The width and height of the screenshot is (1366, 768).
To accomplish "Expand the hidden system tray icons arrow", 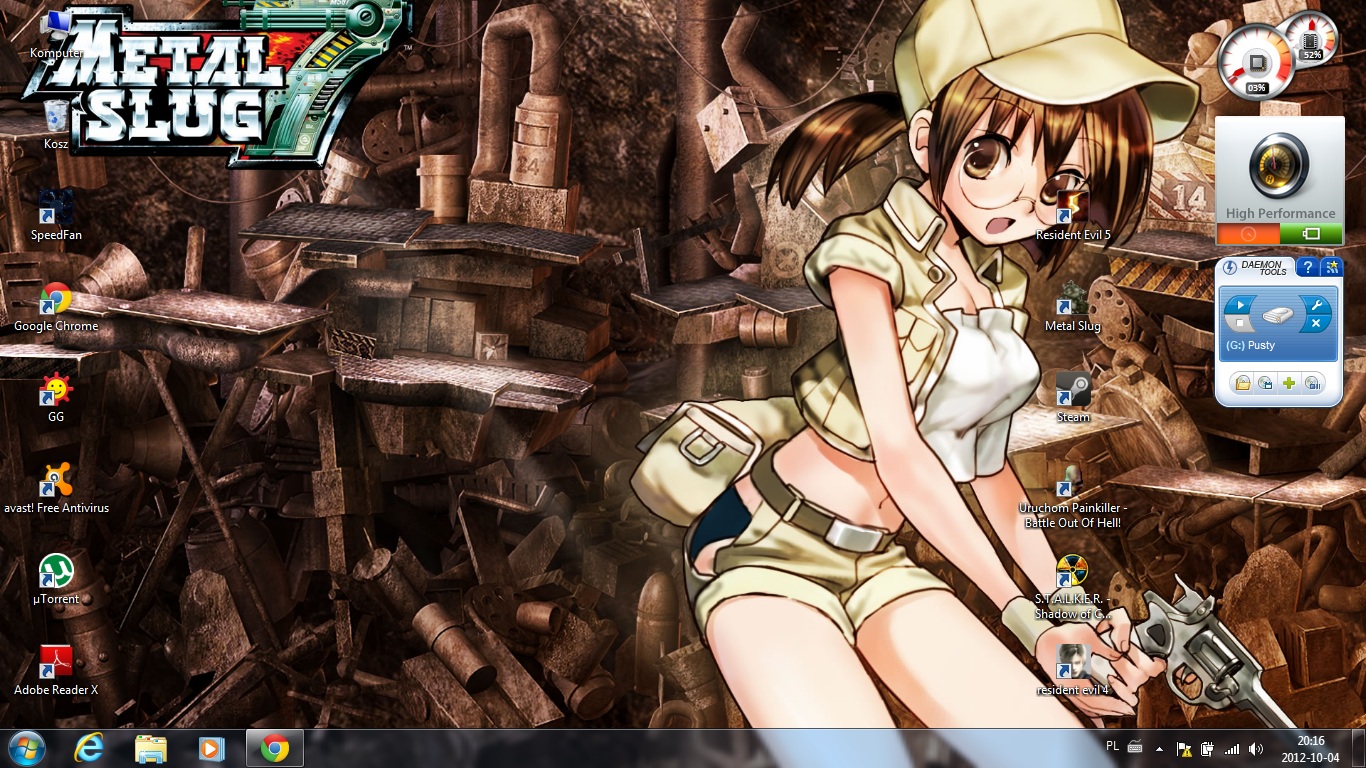I will click(x=1159, y=748).
